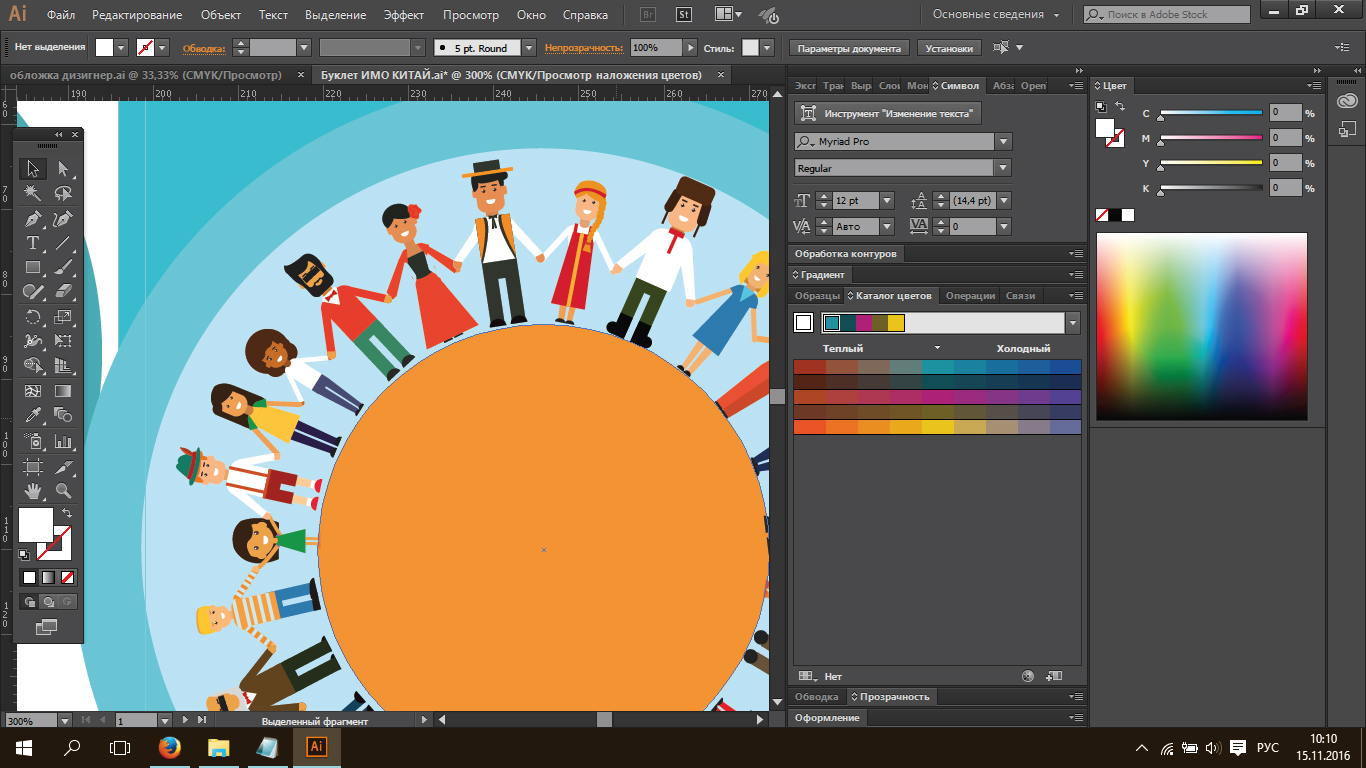This screenshot has width=1366, height=768.
Task: Click the yellow swatch in the harmony colors strip
Action: click(896, 323)
